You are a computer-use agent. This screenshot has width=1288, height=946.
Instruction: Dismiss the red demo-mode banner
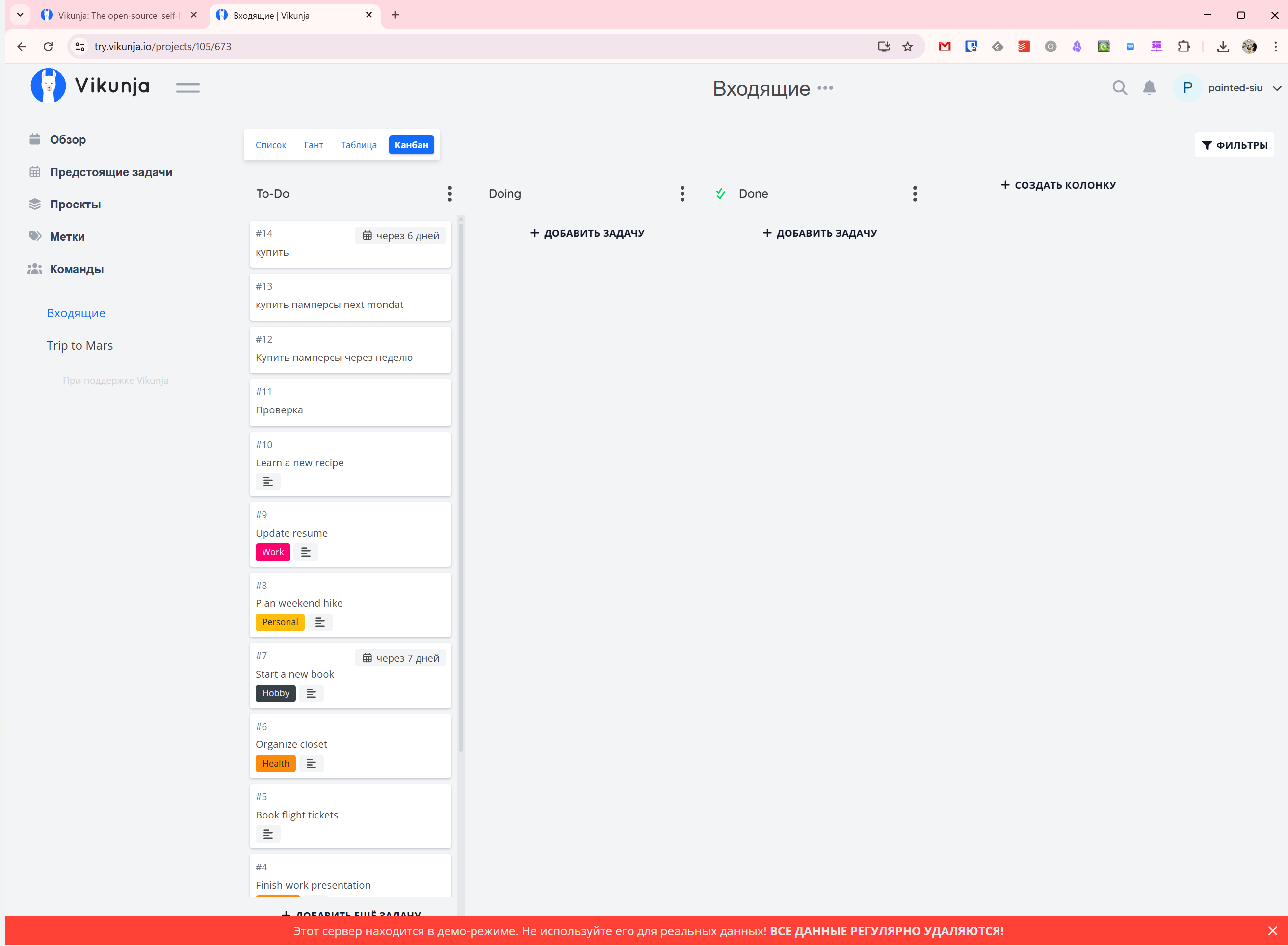[1272, 931]
